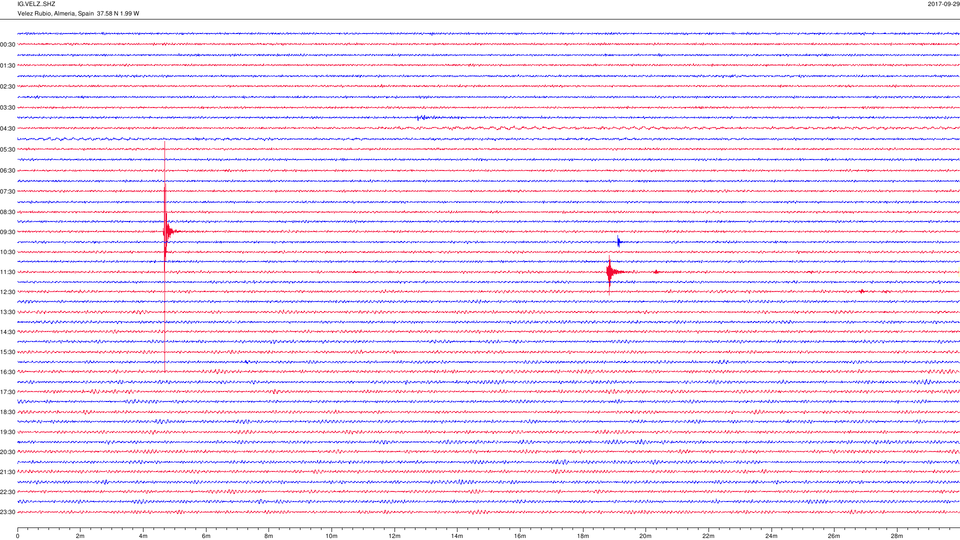Select the 12:30 time label
Image resolution: width=960 pixels, height=540 pixels.
click(x=8, y=292)
